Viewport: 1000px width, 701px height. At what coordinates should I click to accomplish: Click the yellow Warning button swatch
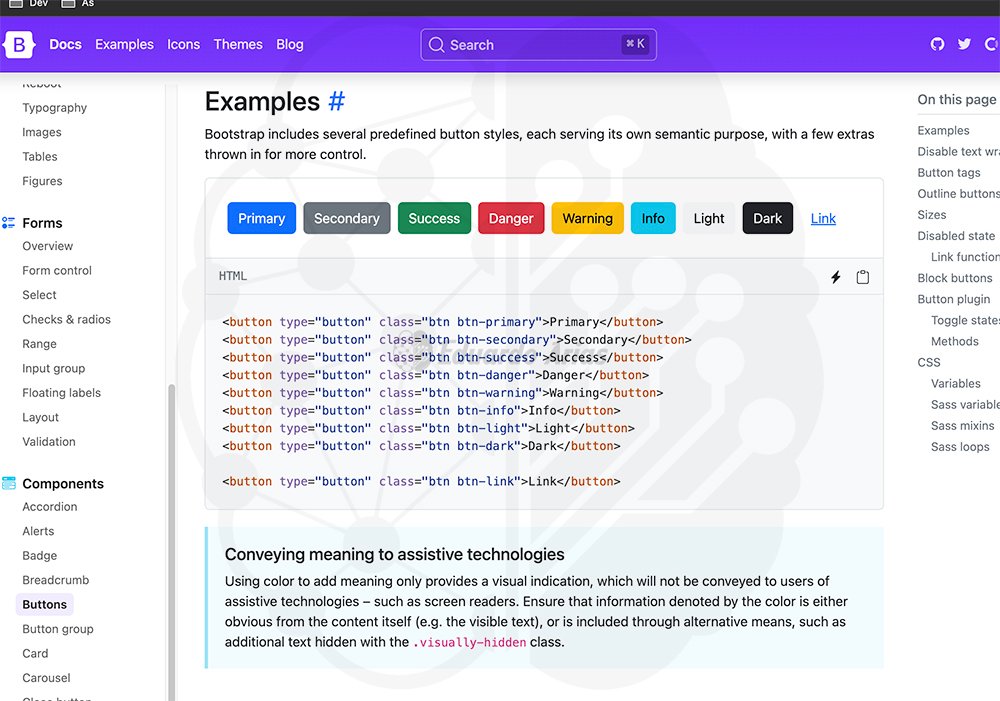[587, 218]
